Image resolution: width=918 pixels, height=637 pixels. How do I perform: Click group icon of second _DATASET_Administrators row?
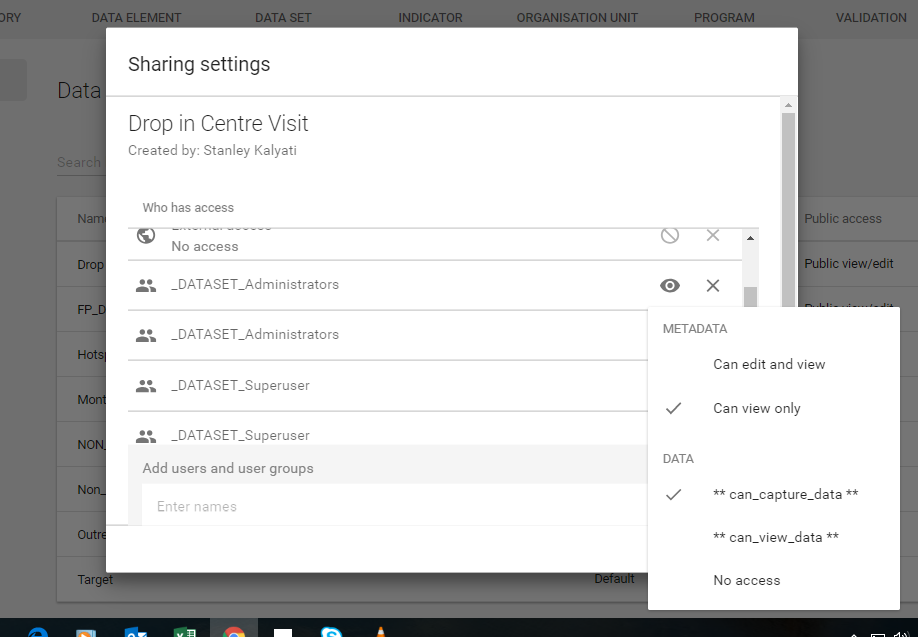[x=146, y=336]
